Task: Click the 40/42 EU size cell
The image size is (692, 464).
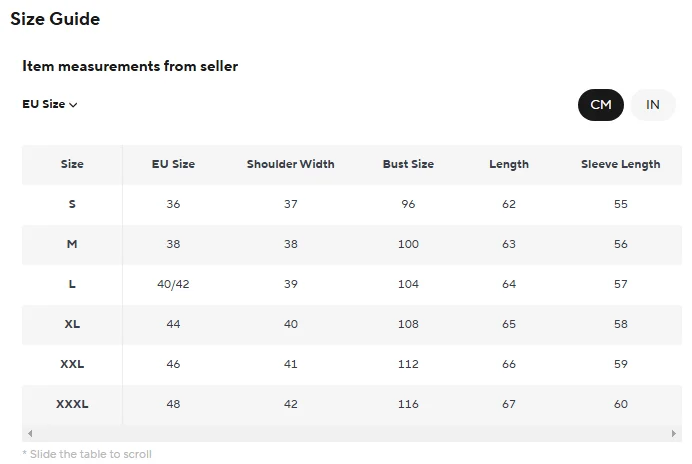Action: [173, 284]
